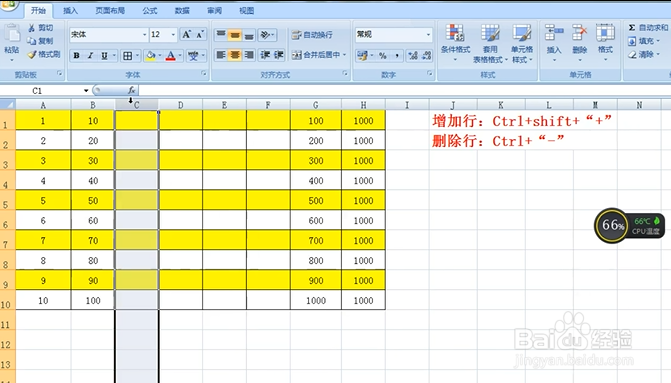671x383 pixels.
Task: Toggle underline formatting
Action: [x=104, y=56]
